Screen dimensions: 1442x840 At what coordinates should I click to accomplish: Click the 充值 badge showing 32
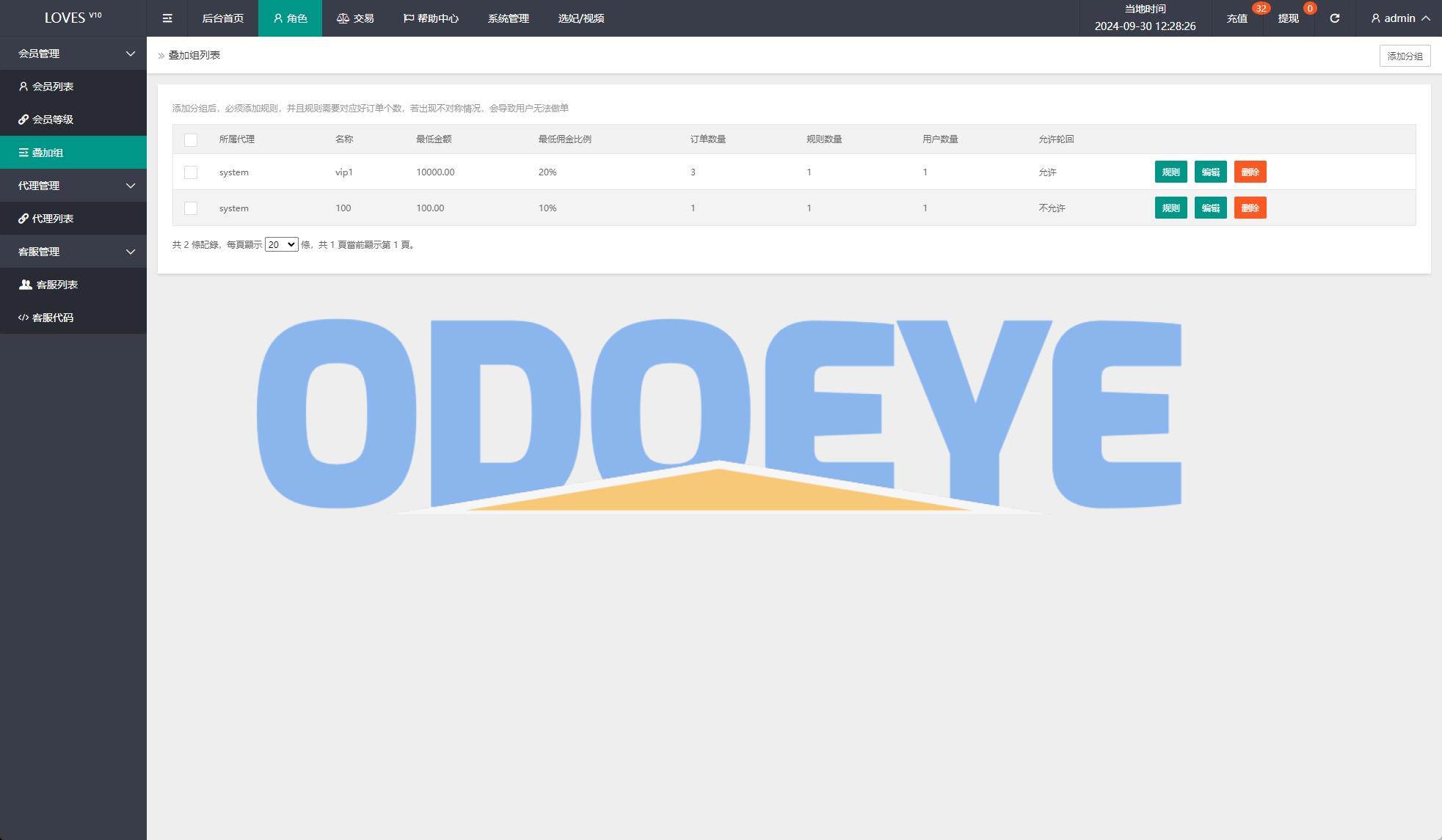pyautogui.click(x=1261, y=9)
